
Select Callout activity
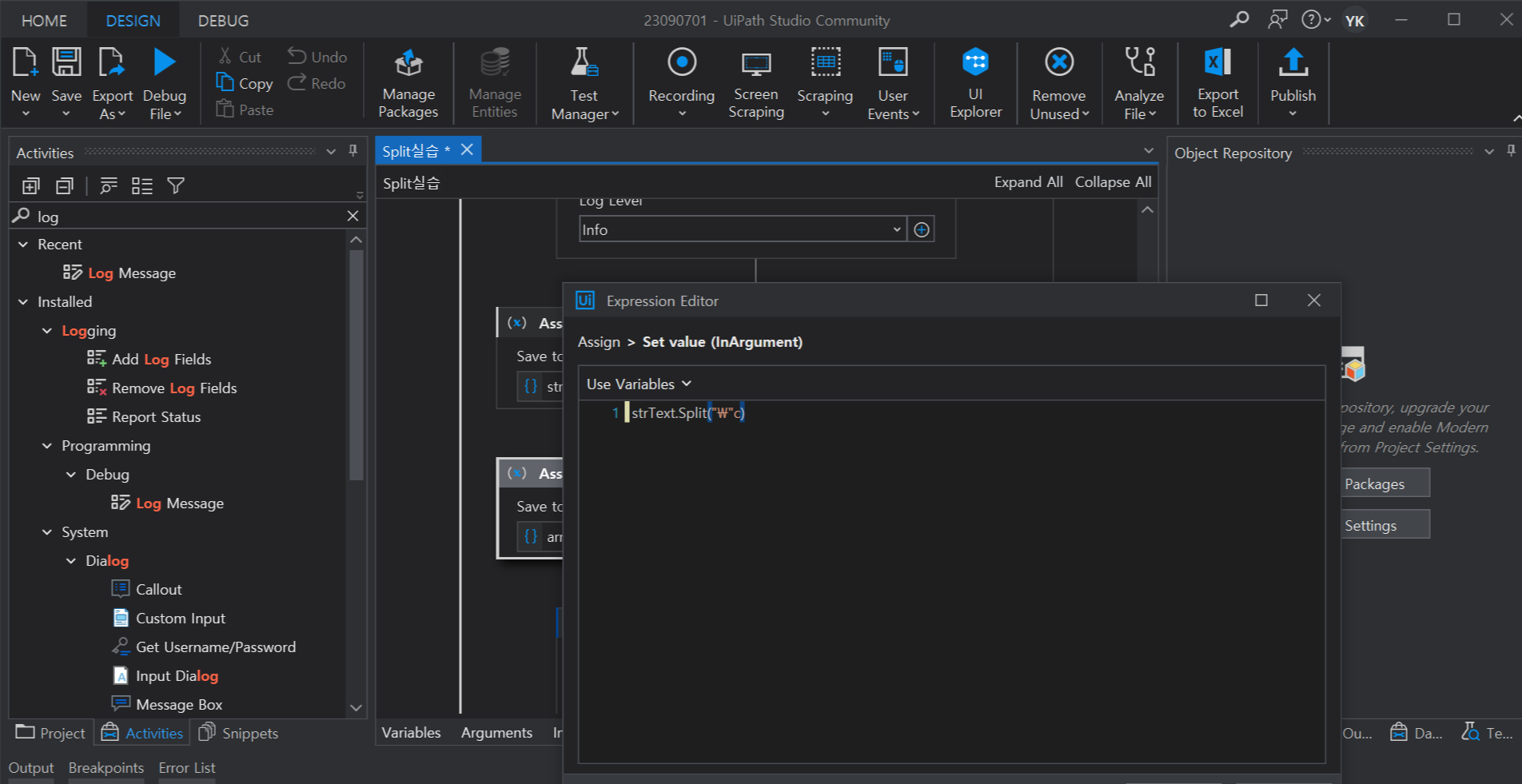[x=147, y=590]
